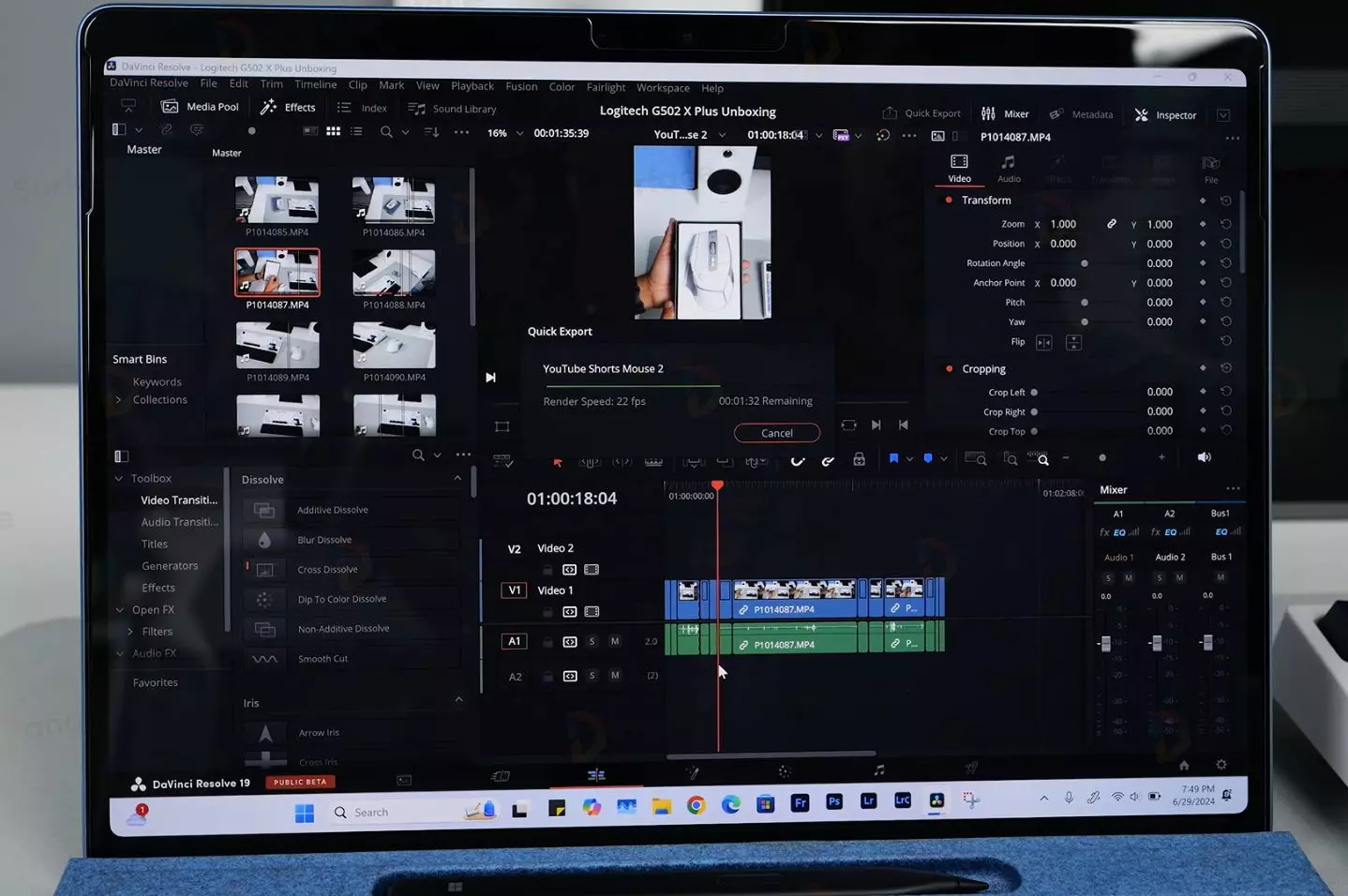The width and height of the screenshot is (1348, 896).
Task: Open the Mixer panel
Action: [x=1005, y=113]
